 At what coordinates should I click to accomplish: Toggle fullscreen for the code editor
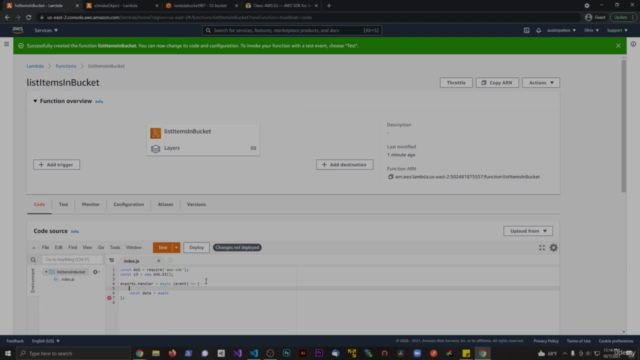[x=542, y=248]
